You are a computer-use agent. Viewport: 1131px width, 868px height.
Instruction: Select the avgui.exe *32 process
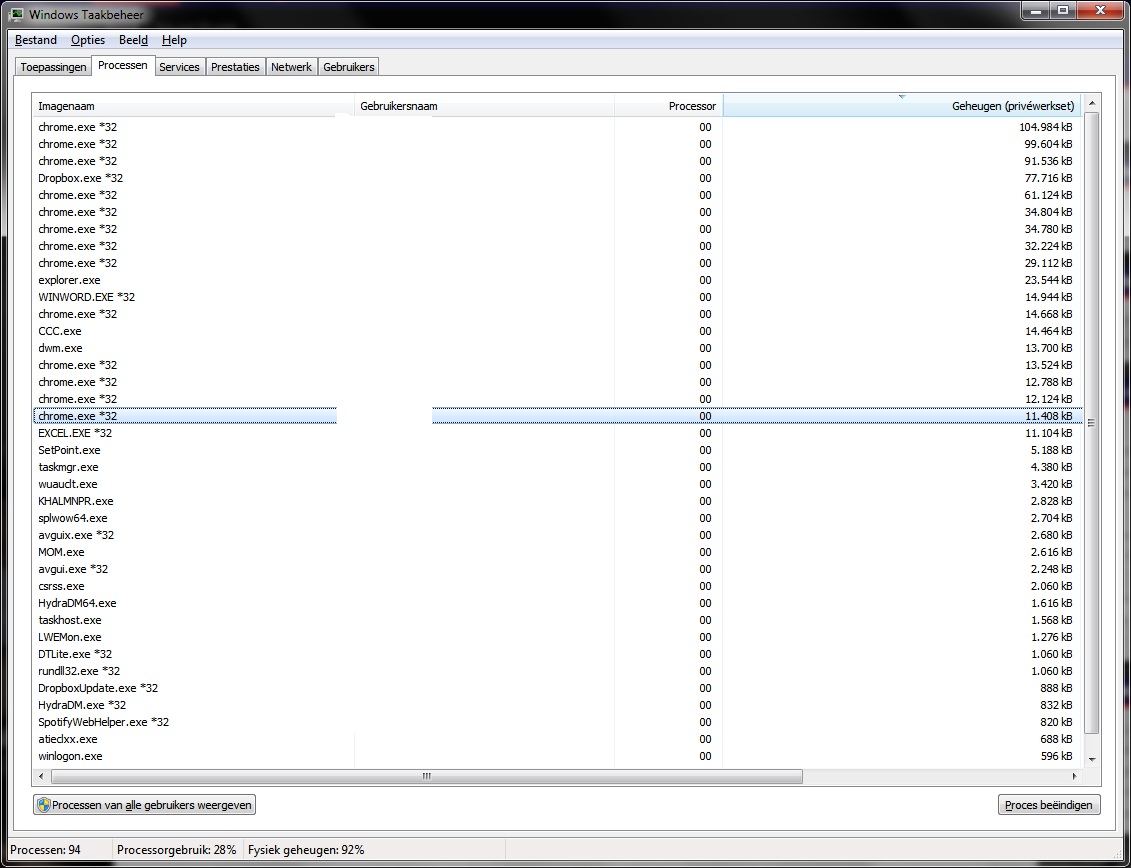(557, 569)
